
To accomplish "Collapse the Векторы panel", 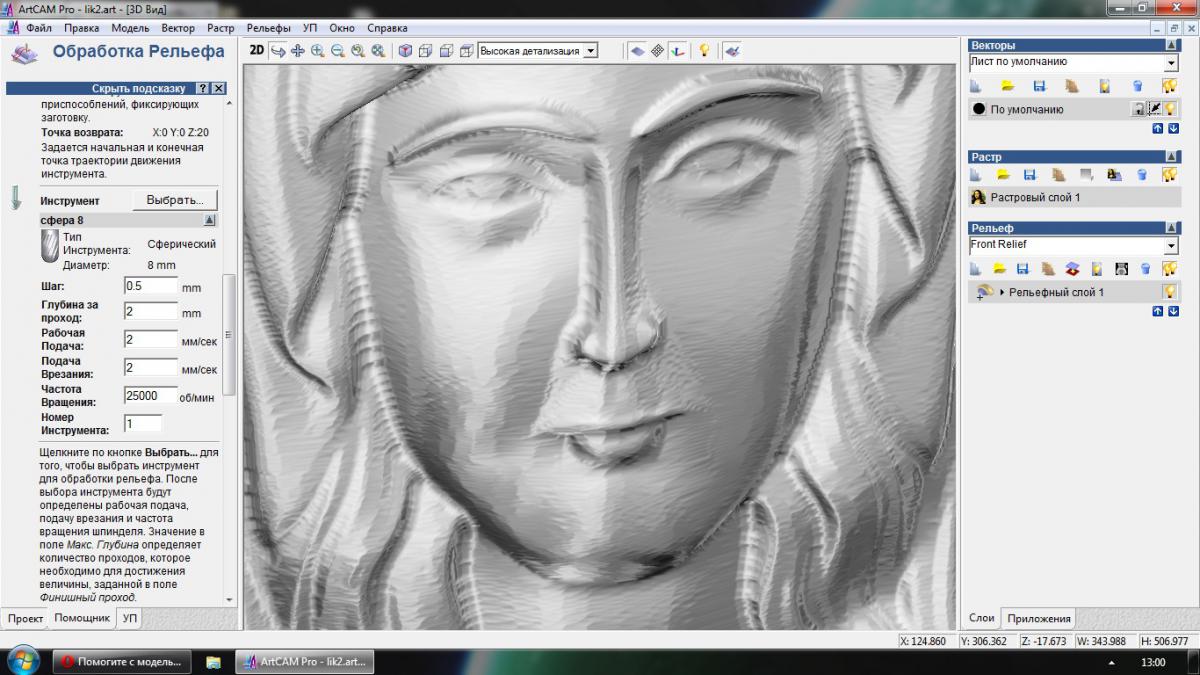I will pos(1171,46).
